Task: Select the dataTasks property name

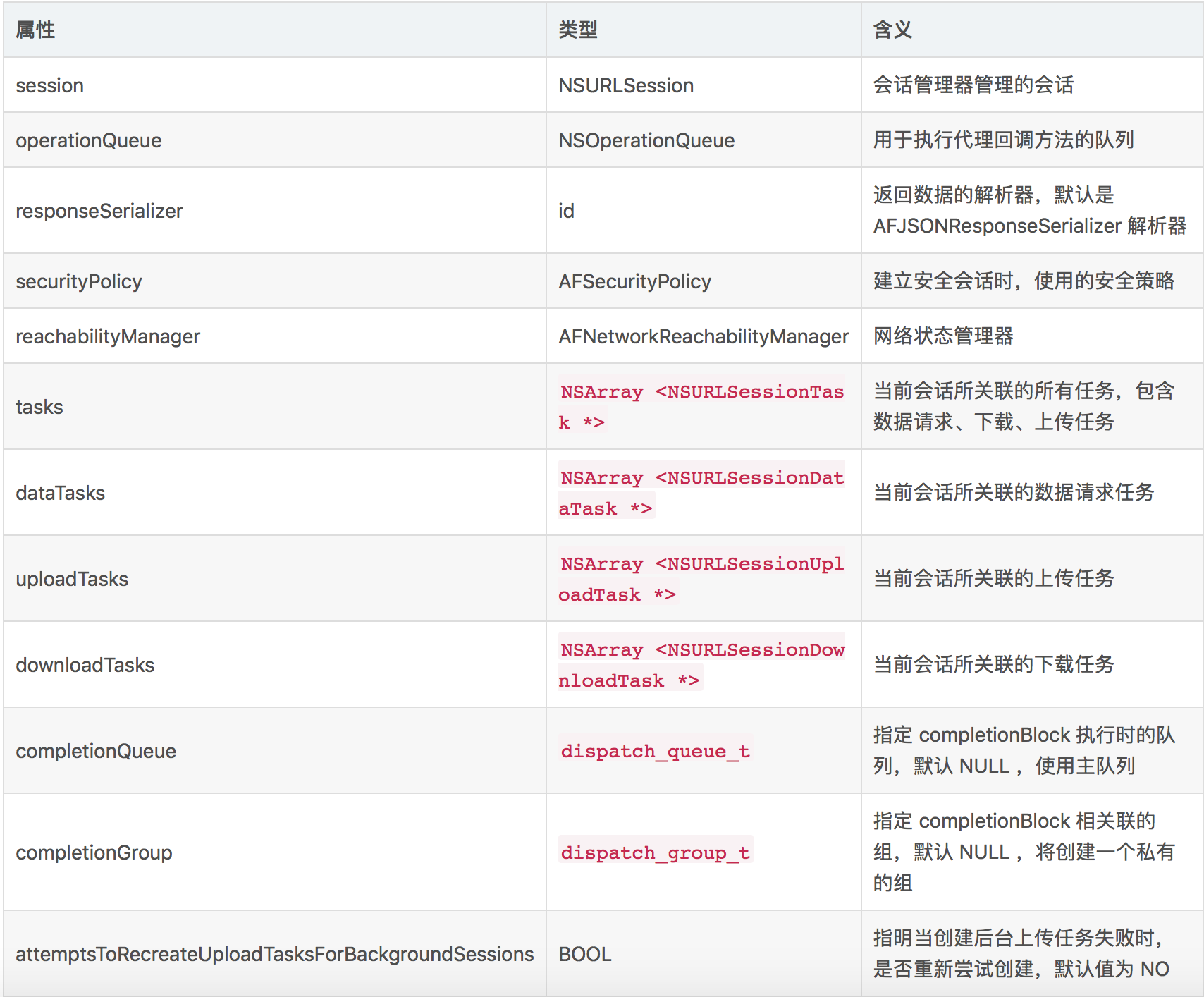Action: pyautogui.click(x=61, y=493)
